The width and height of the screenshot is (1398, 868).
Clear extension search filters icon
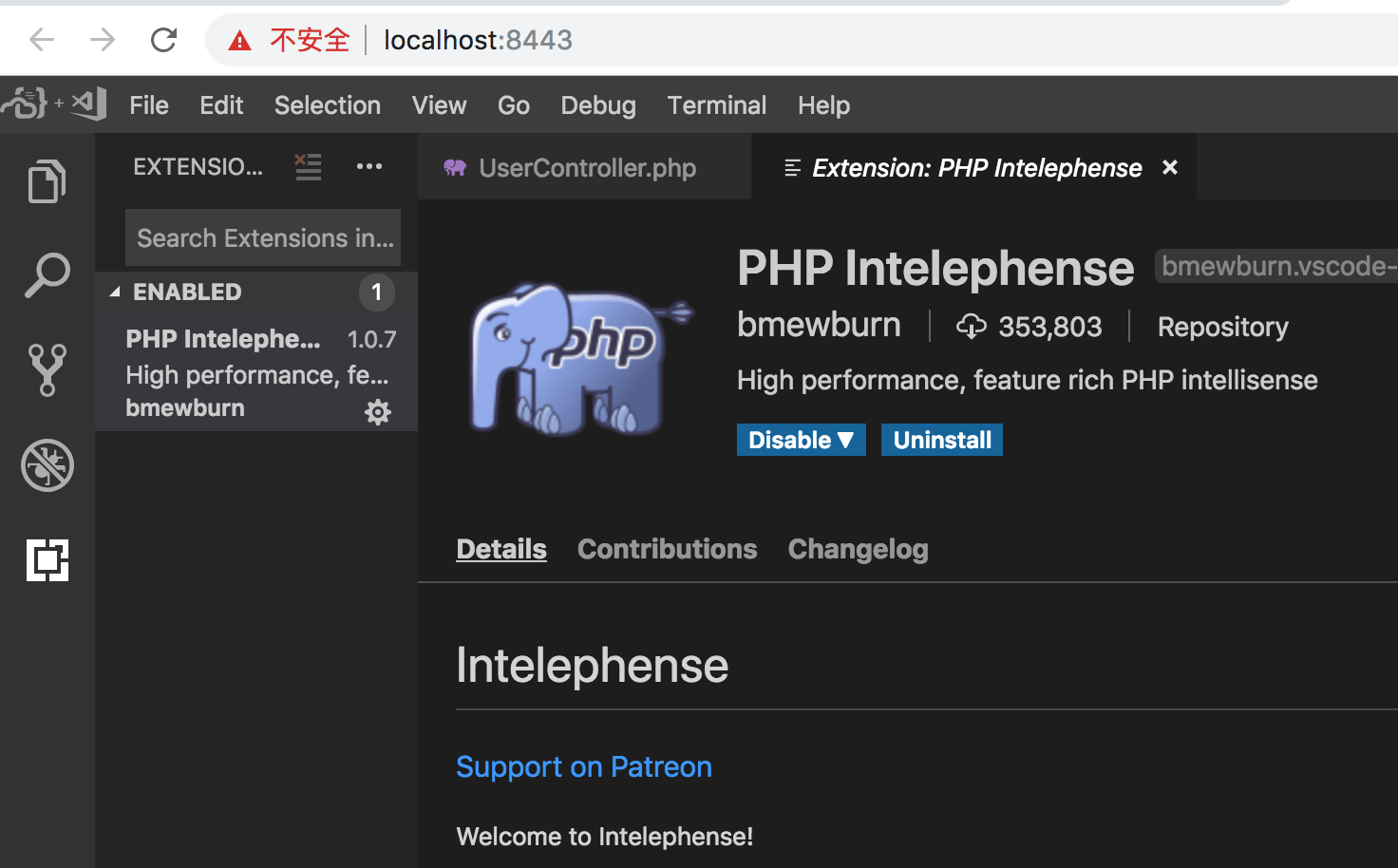click(x=308, y=166)
